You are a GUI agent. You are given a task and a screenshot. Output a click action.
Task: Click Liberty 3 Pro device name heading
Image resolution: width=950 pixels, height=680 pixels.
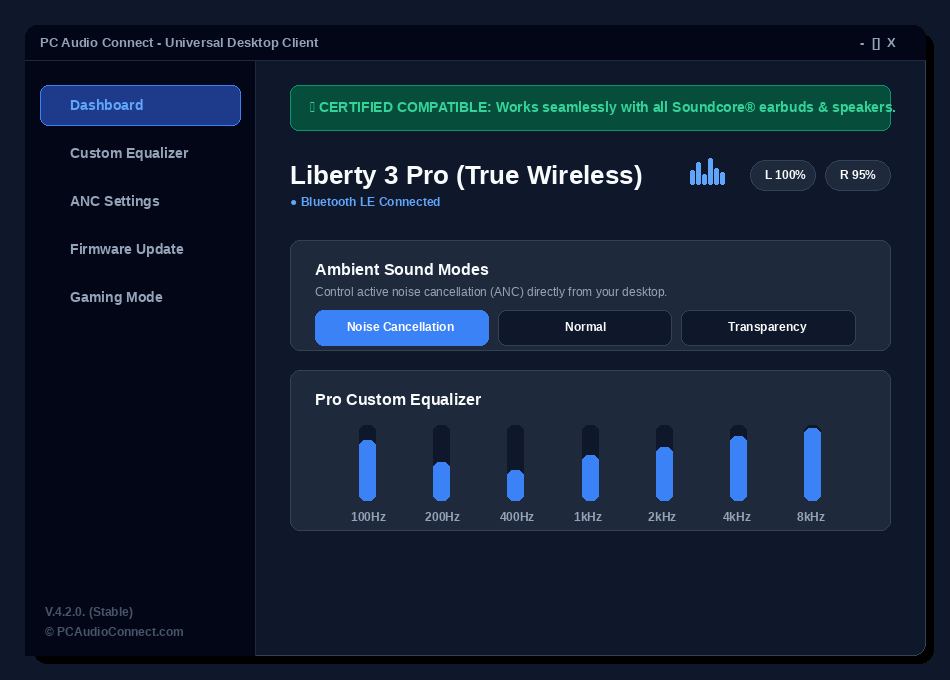[x=466, y=175]
